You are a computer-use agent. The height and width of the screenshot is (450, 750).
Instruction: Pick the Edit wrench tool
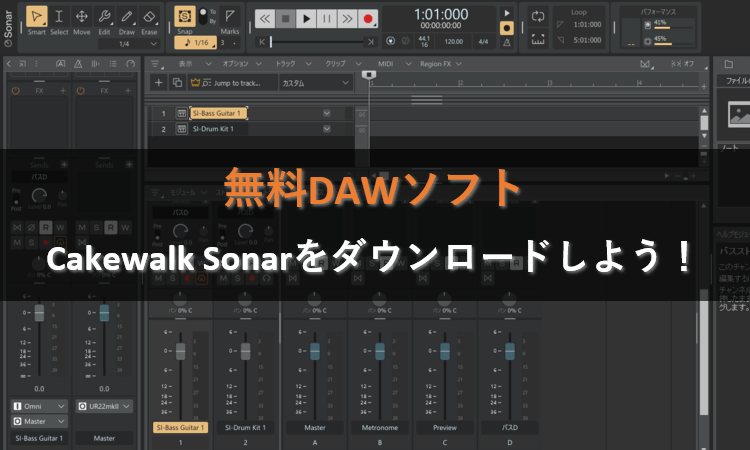104,17
